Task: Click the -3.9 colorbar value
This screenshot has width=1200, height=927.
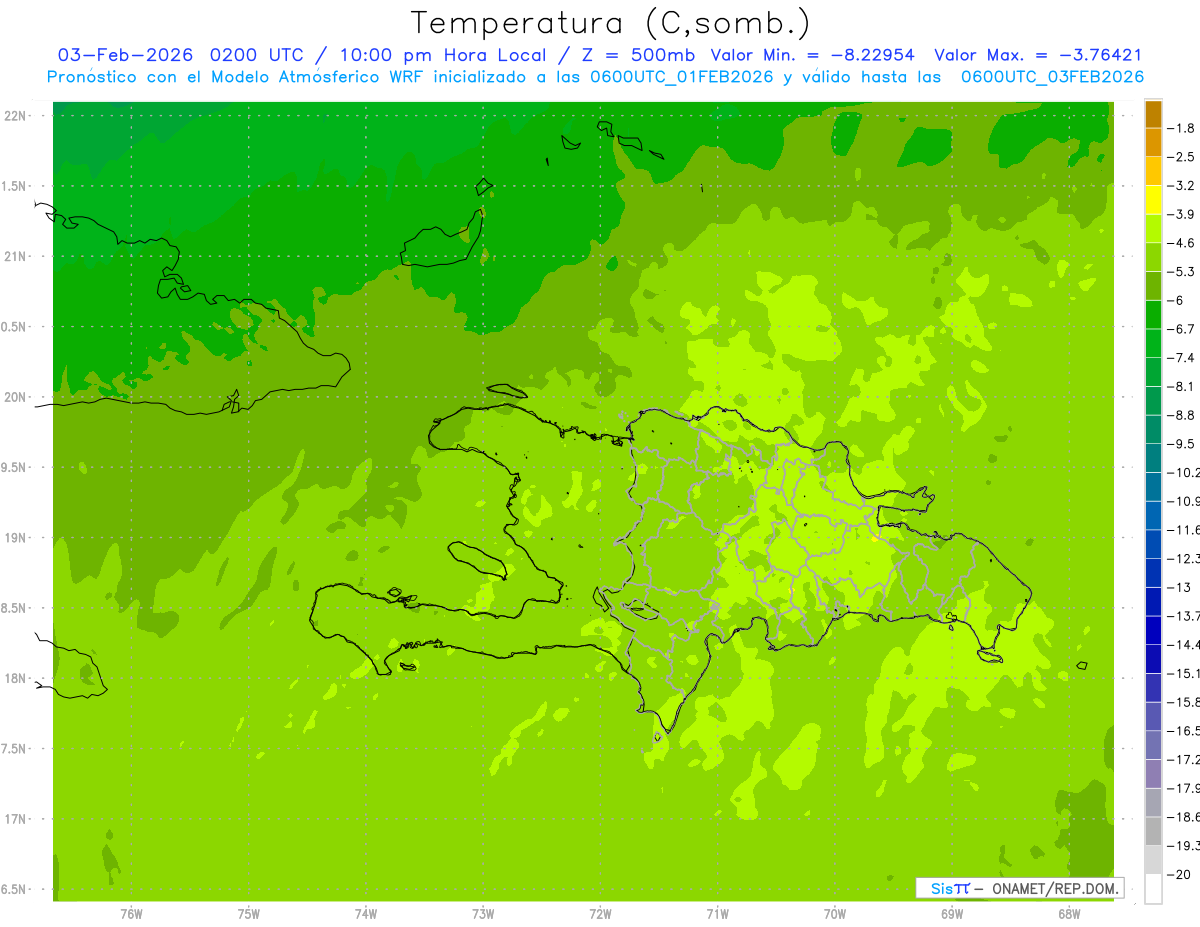Action: 1182,215
